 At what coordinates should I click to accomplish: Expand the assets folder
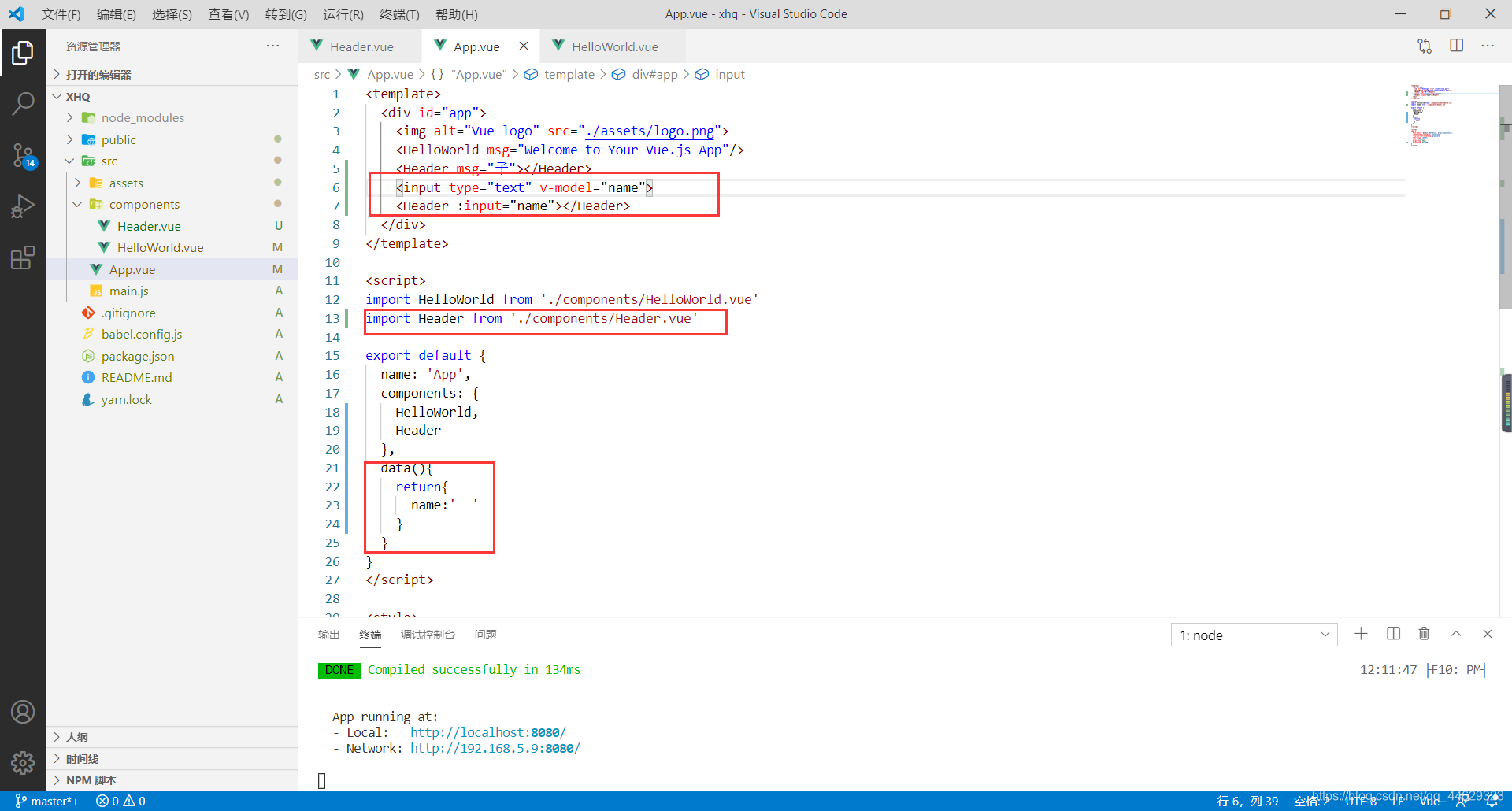pos(172,183)
